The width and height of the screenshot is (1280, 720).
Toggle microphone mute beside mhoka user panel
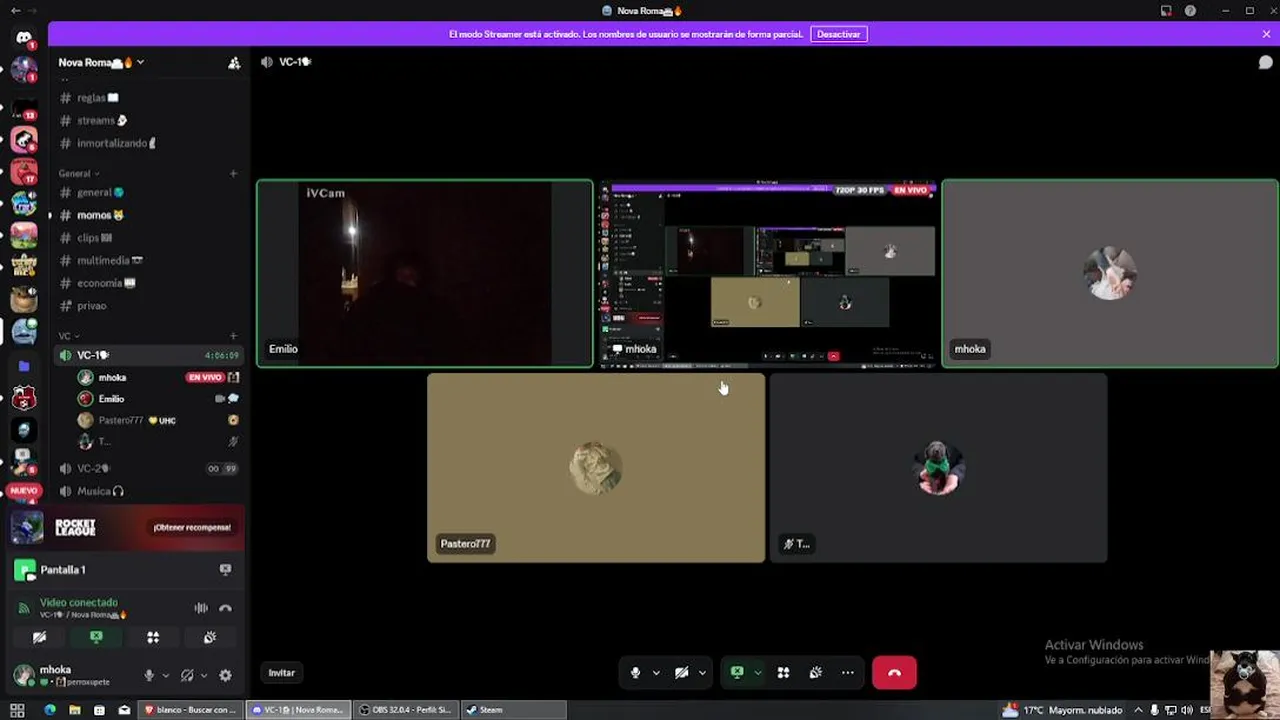pyautogui.click(x=149, y=675)
